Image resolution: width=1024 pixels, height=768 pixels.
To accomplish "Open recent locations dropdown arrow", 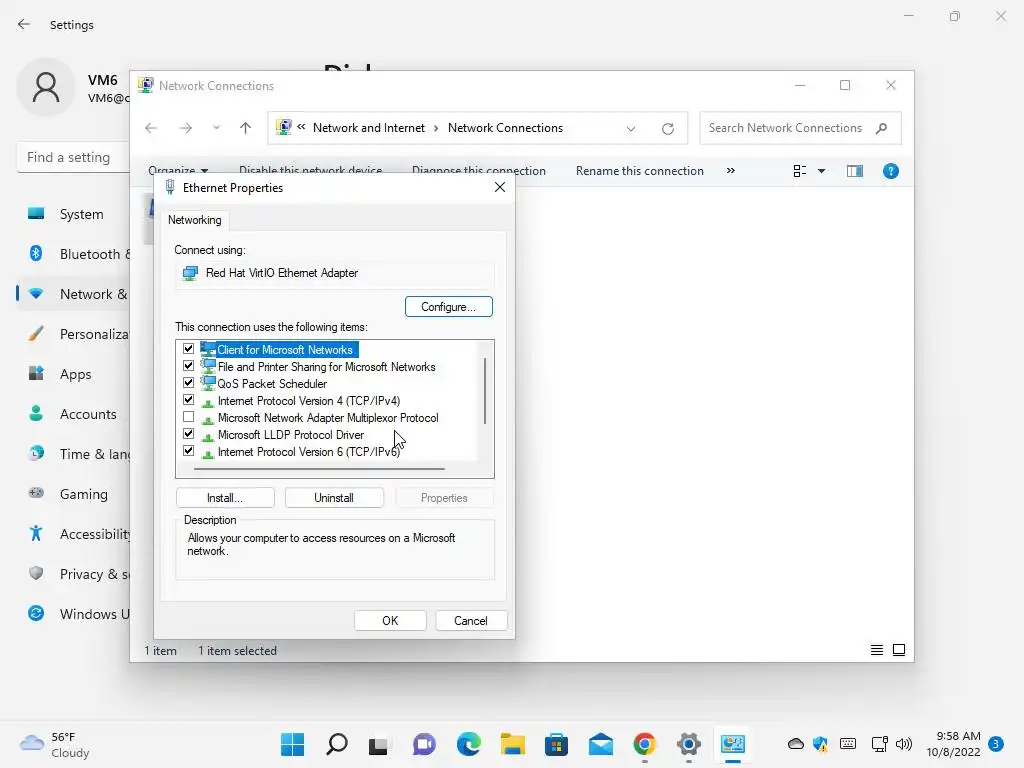I will (216, 128).
